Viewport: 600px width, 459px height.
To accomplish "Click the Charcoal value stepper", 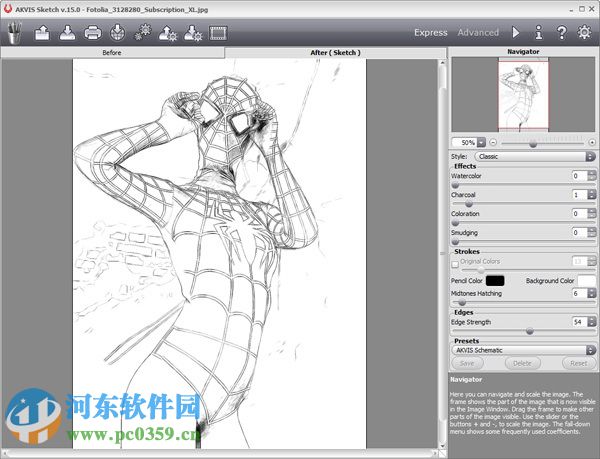I will pyautogui.click(x=592, y=195).
